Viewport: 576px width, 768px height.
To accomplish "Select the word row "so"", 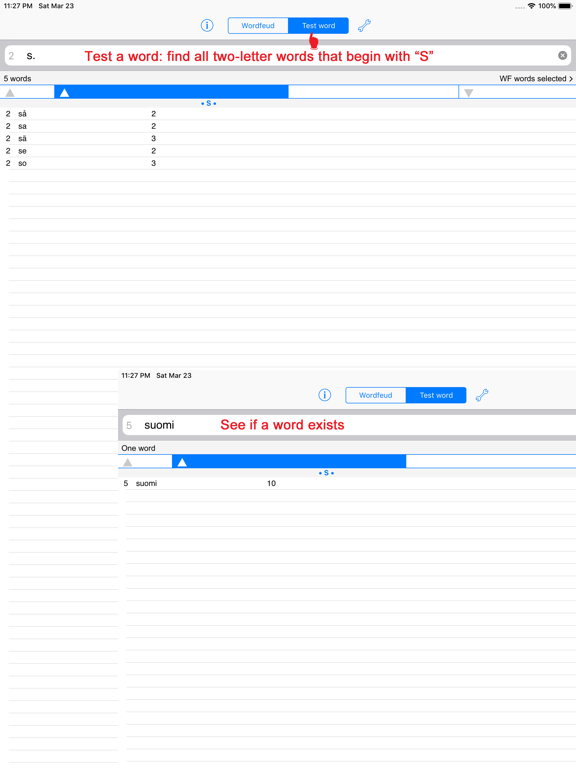I will [288, 163].
